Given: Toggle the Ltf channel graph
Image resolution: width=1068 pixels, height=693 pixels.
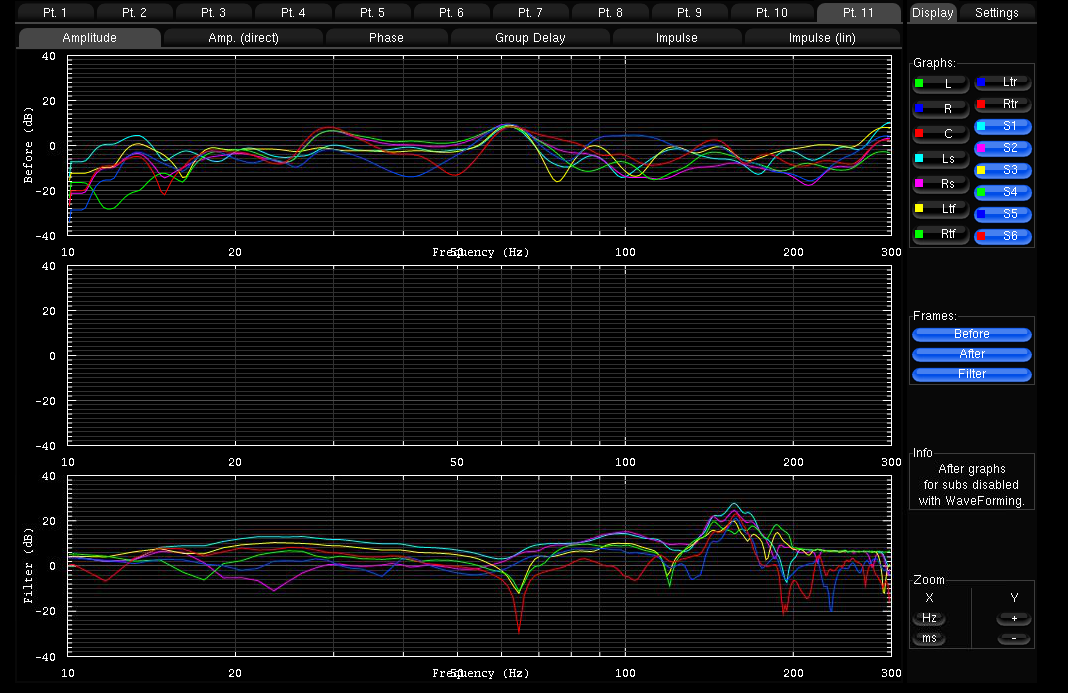Looking at the screenshot, I should [941, 209].
